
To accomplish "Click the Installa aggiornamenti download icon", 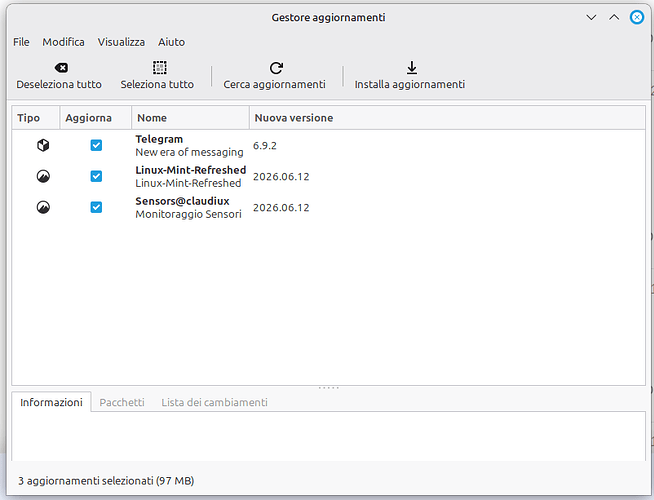I will 412,68.
